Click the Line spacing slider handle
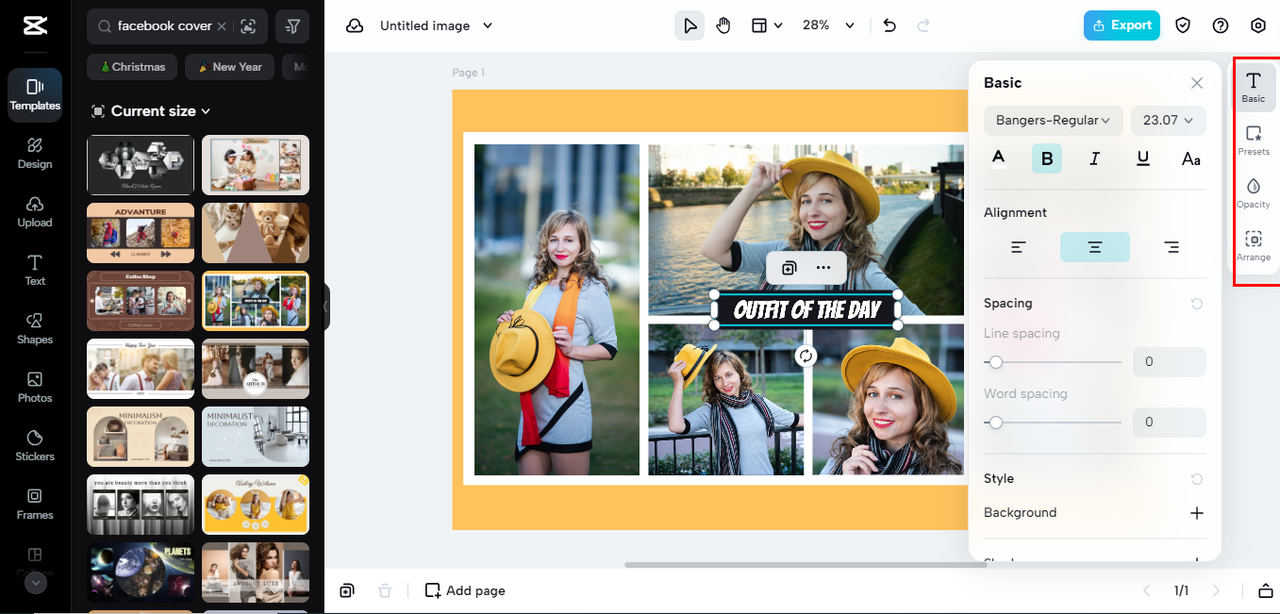Viewport: 1280px width, 614px height. tap(995, 362)
